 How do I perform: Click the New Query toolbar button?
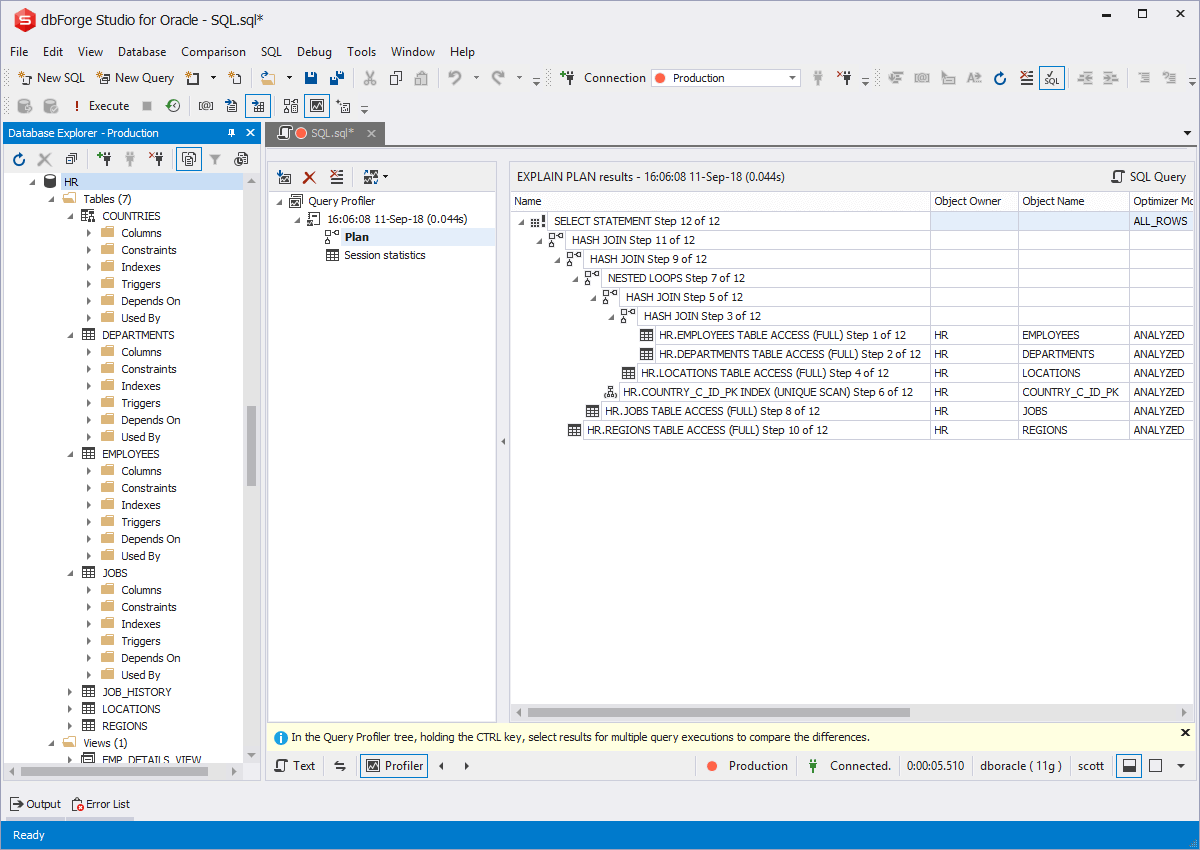135,78
